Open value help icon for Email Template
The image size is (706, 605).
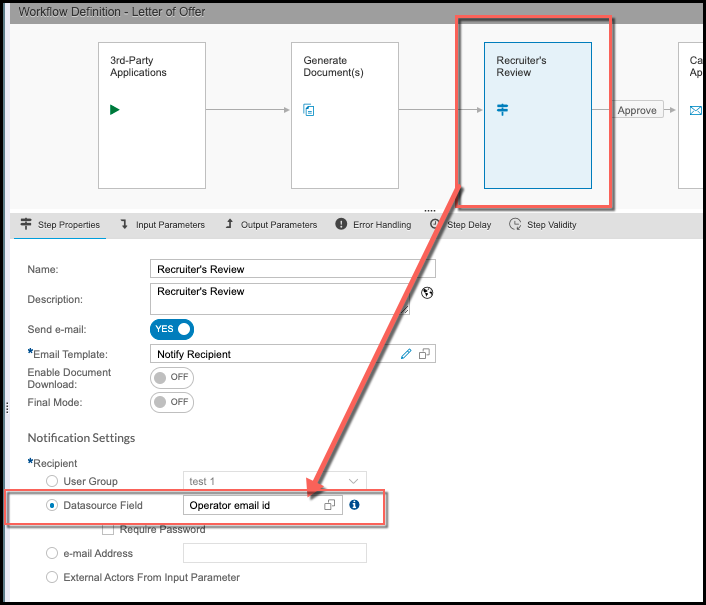[424, 354]
